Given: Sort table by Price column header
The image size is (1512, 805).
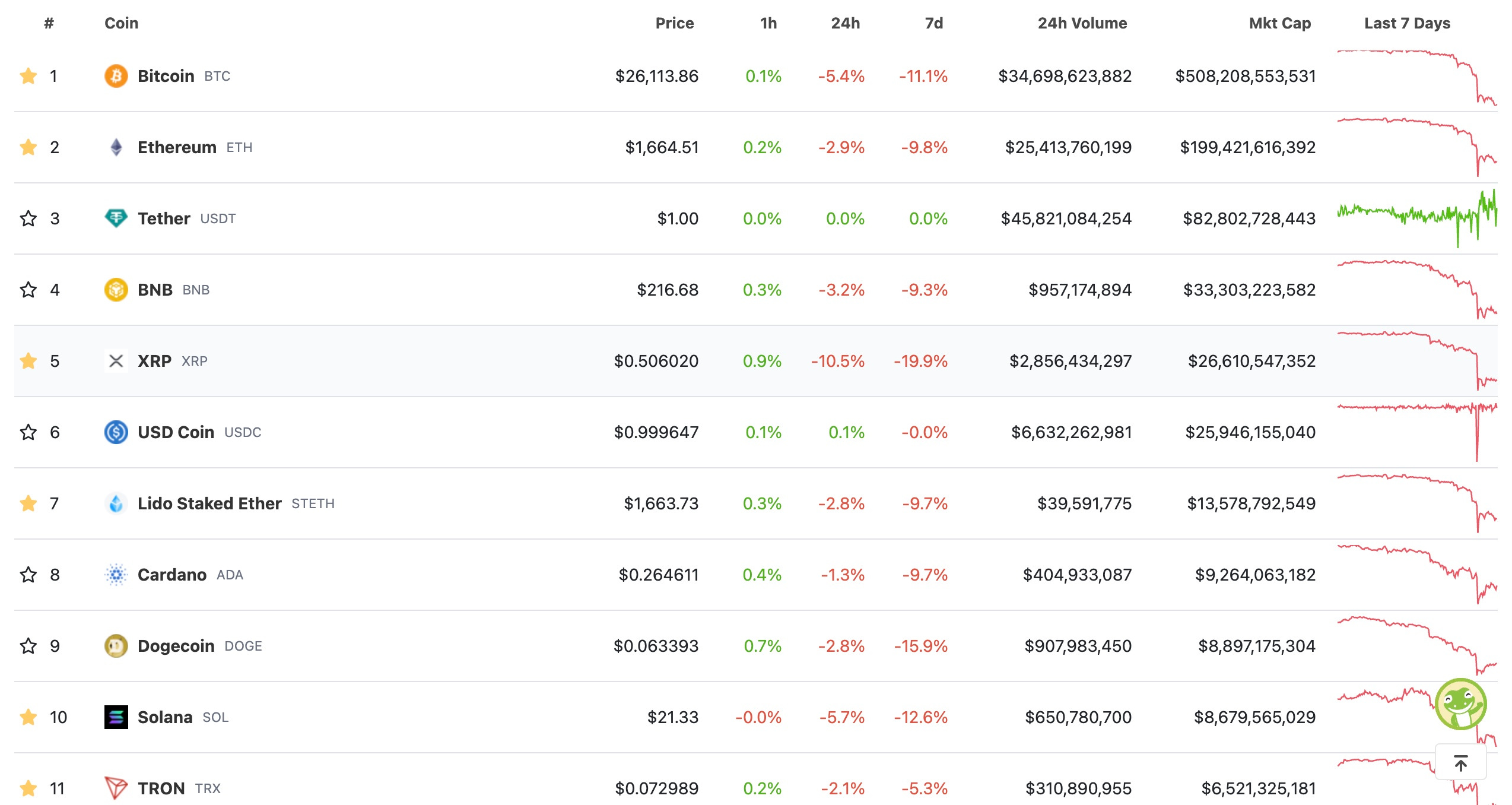Looking at the screenshot, I should 675,23.
